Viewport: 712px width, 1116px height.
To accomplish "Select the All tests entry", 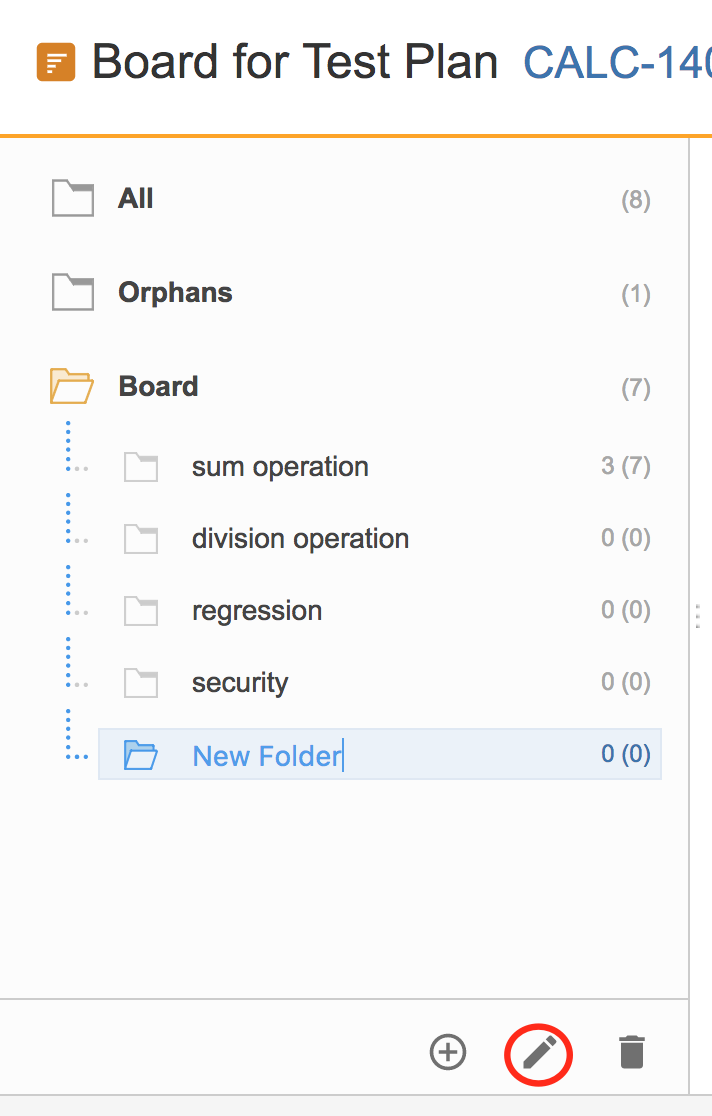I will coord(352,199).
